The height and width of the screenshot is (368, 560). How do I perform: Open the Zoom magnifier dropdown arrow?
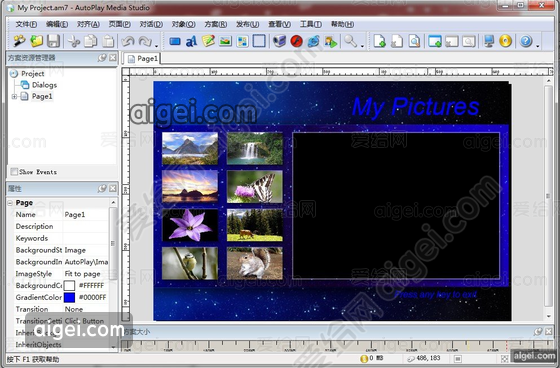(362, 46)
